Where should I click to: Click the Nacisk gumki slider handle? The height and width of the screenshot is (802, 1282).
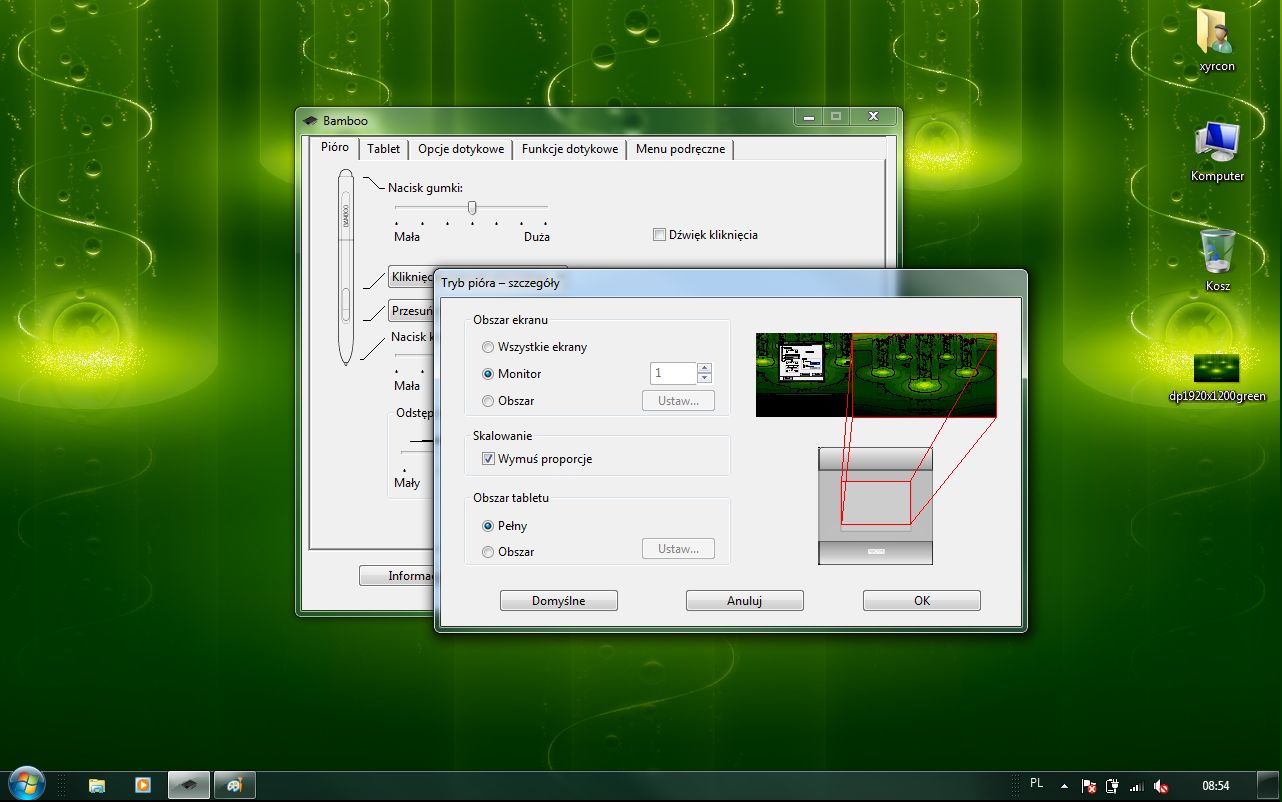click(472, 207)
